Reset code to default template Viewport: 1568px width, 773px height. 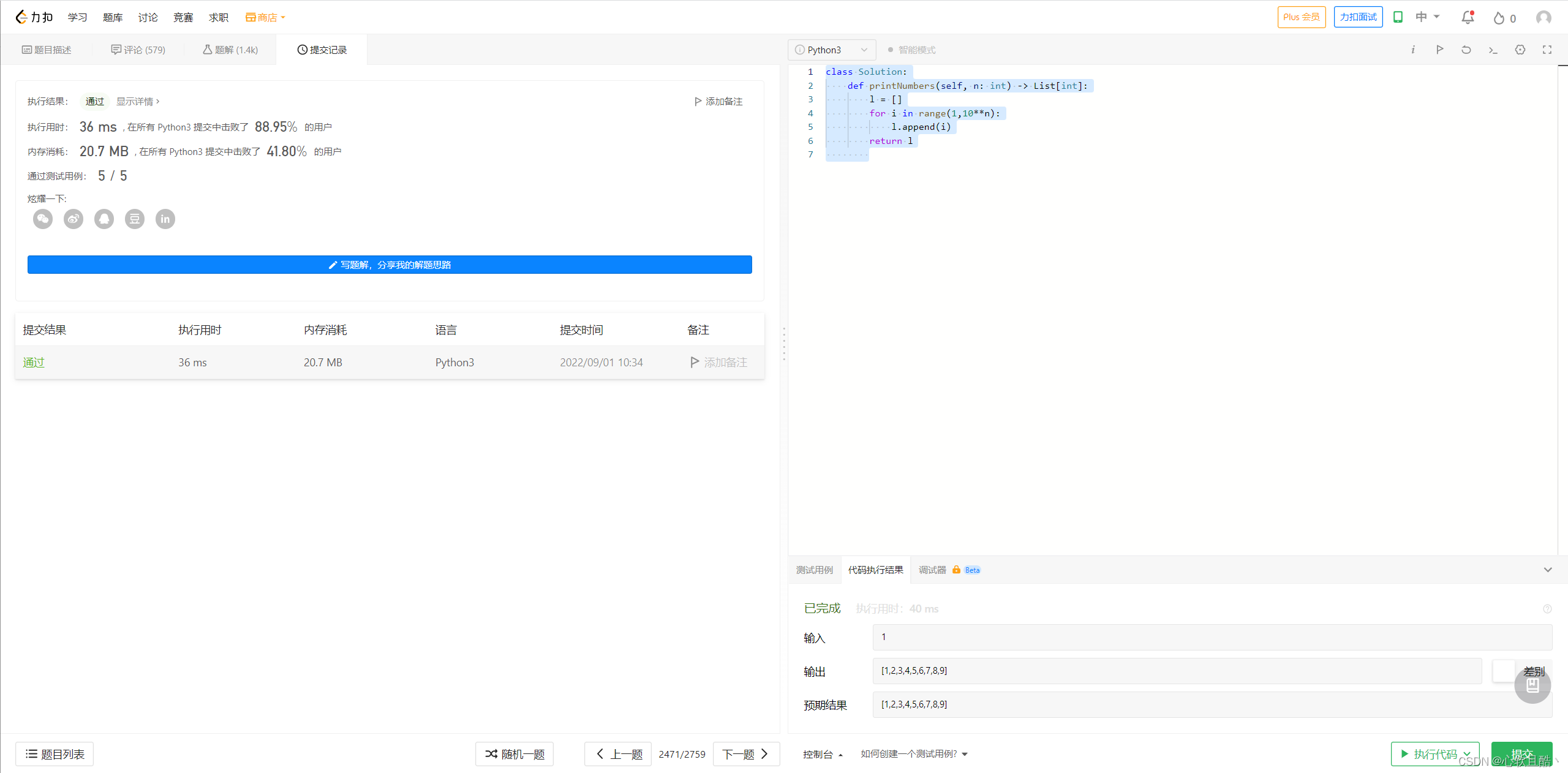point(1466,50)
